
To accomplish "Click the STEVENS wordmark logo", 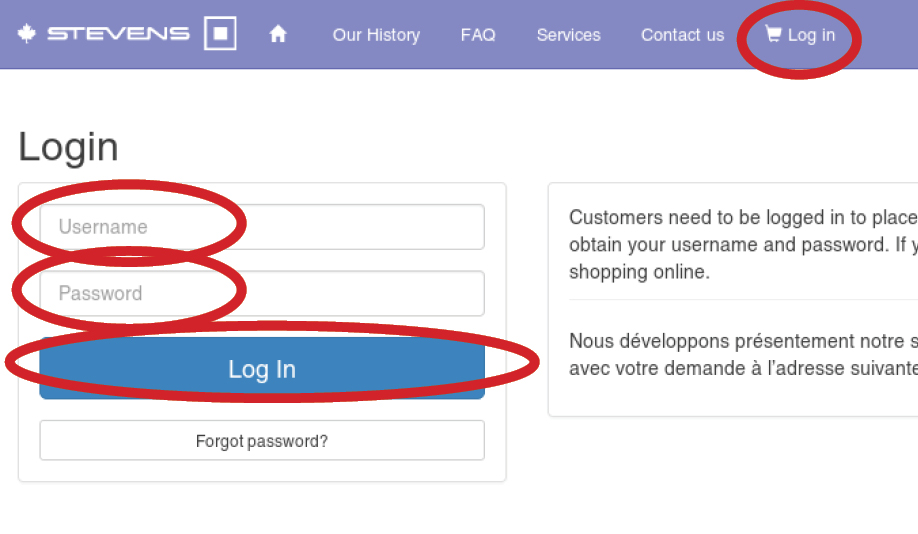I will 118,33.
